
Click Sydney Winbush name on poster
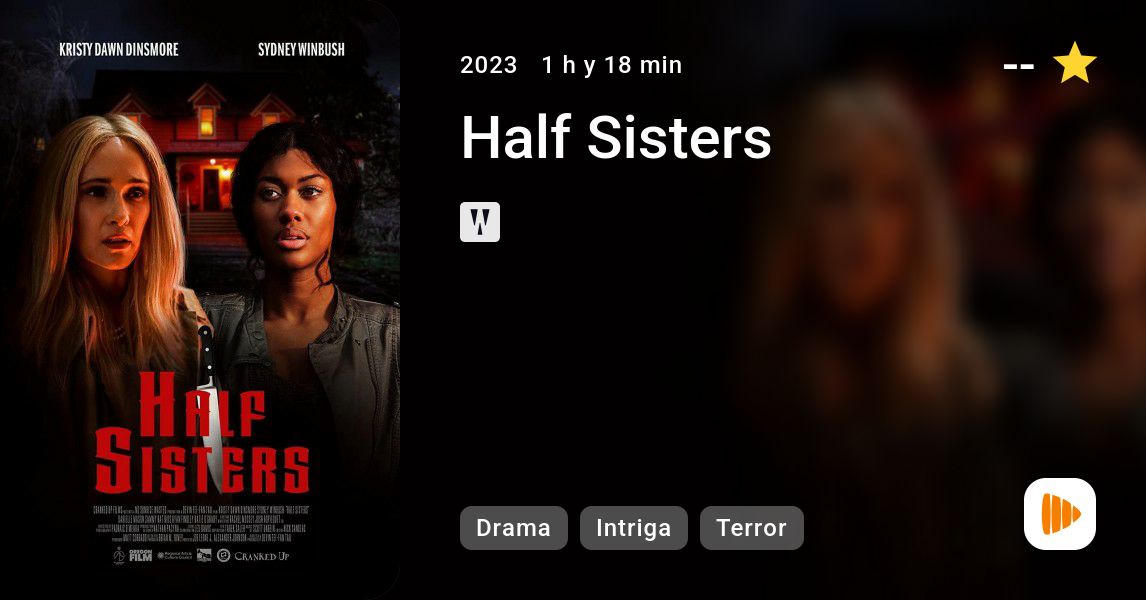[x=301, y=50]
